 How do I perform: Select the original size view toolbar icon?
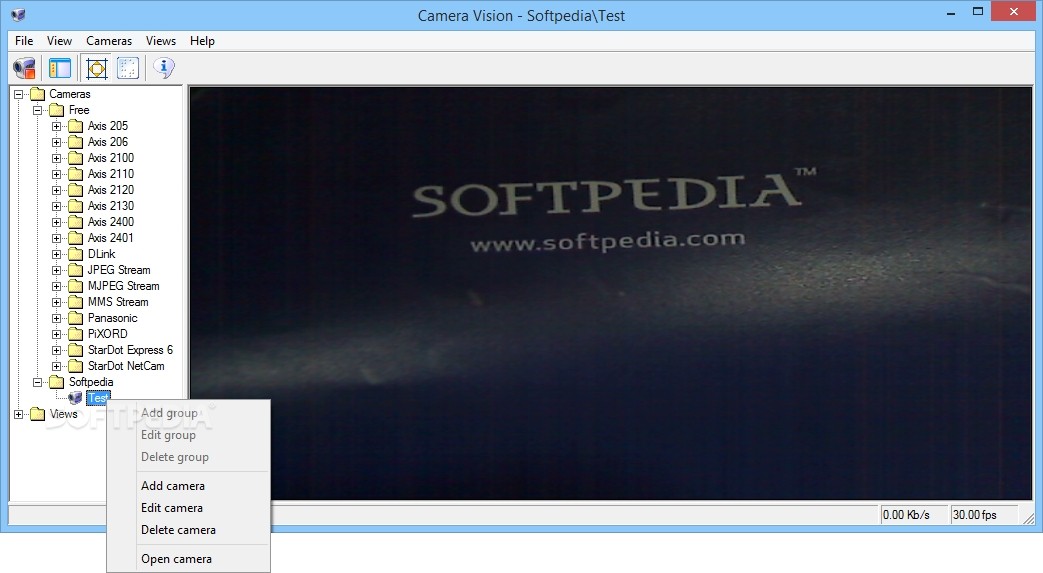pos(128,68)
